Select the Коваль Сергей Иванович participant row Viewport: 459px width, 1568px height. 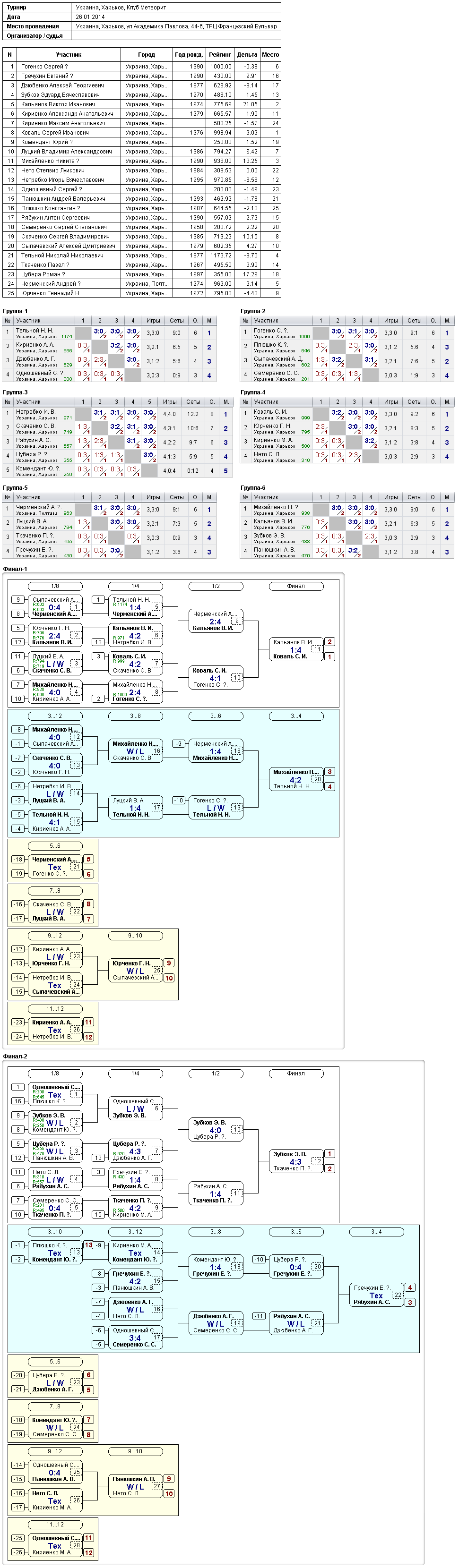tap(141, 133)
